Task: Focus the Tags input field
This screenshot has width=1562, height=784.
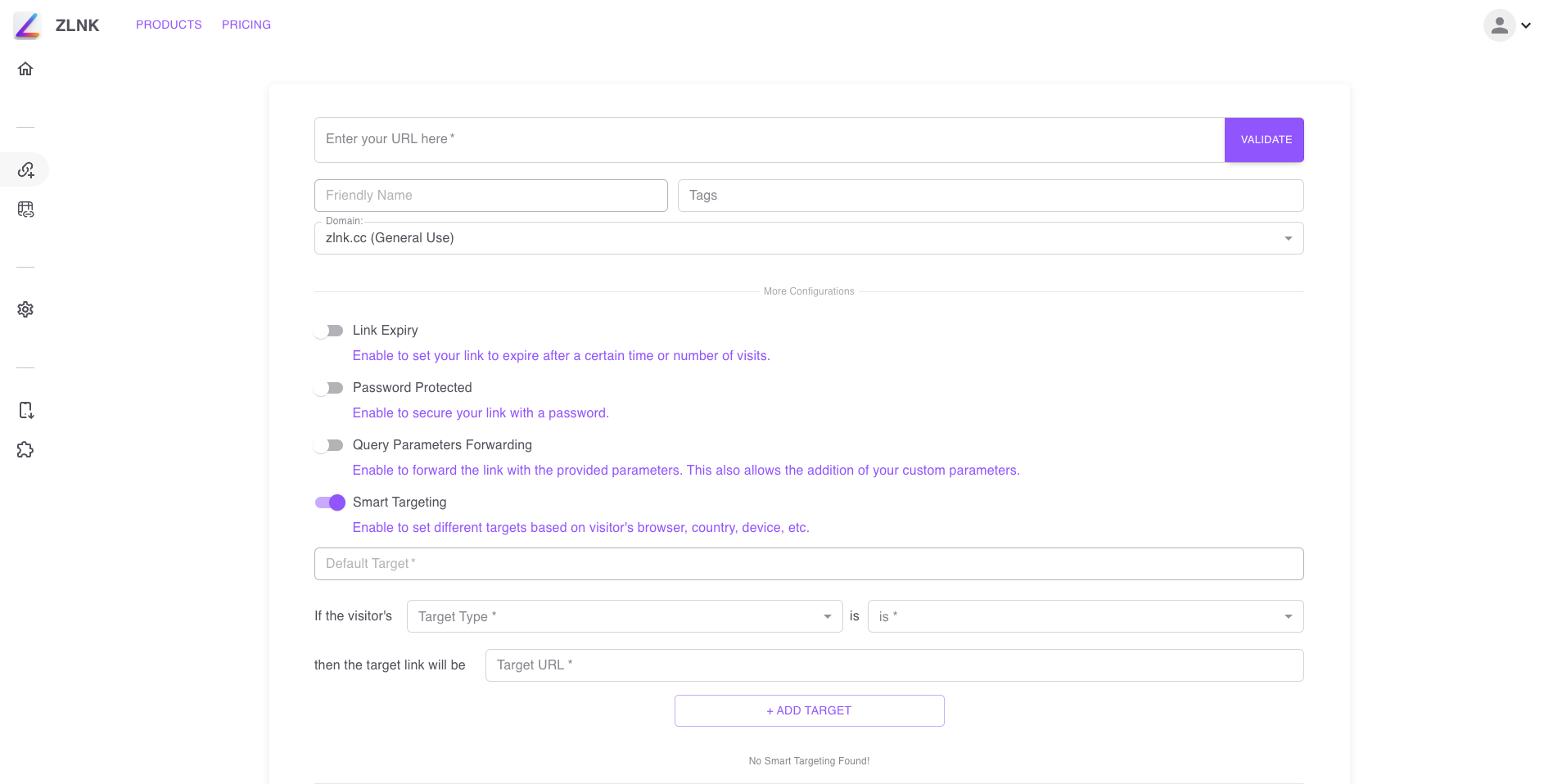Action: point(991,196)
